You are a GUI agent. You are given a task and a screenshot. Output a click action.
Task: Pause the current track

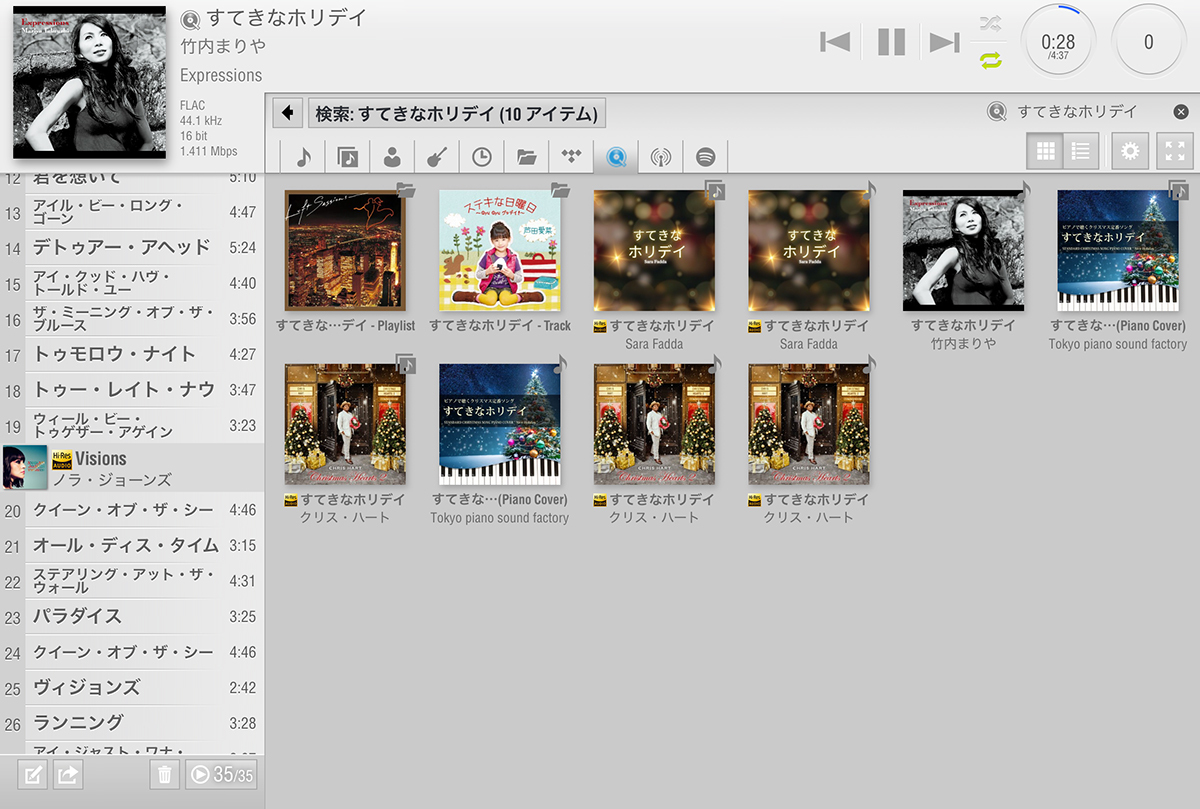(x=891, y=42)
